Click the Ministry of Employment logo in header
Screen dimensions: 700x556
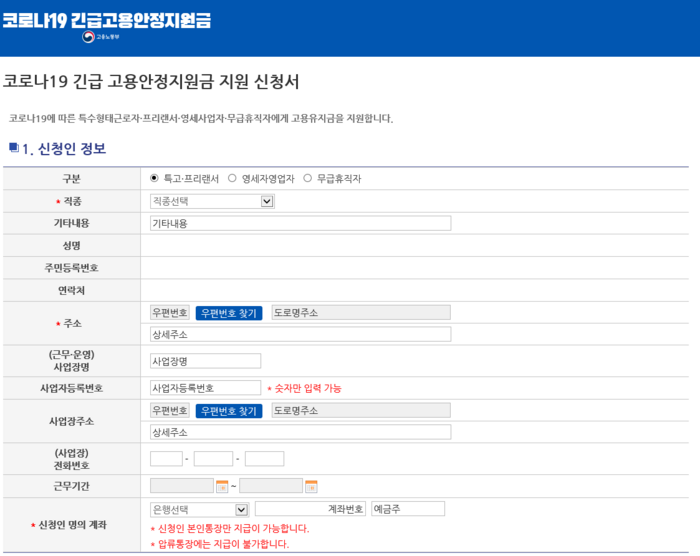pos(100,37)
